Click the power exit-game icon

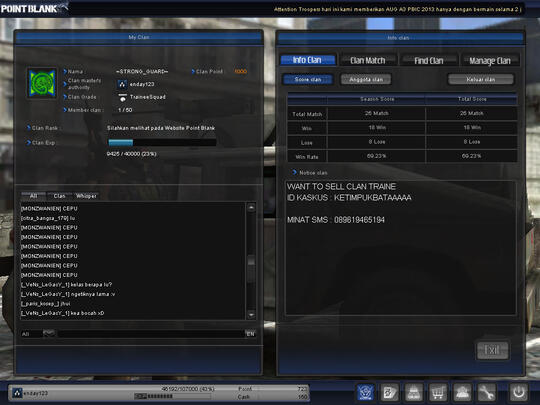point(518,392)
